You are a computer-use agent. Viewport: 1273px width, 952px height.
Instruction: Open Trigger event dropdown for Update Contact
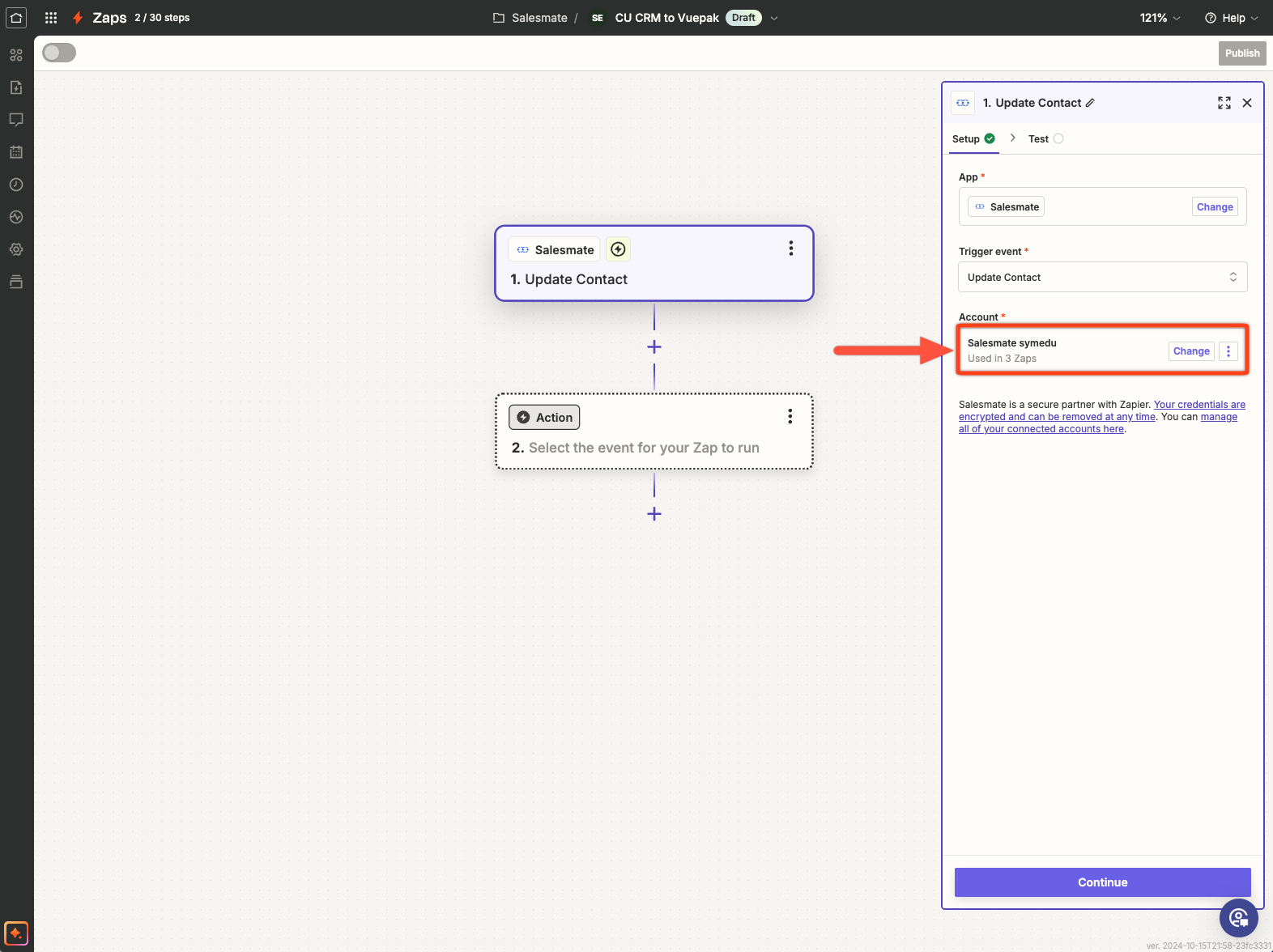[x=1101, y=277]
